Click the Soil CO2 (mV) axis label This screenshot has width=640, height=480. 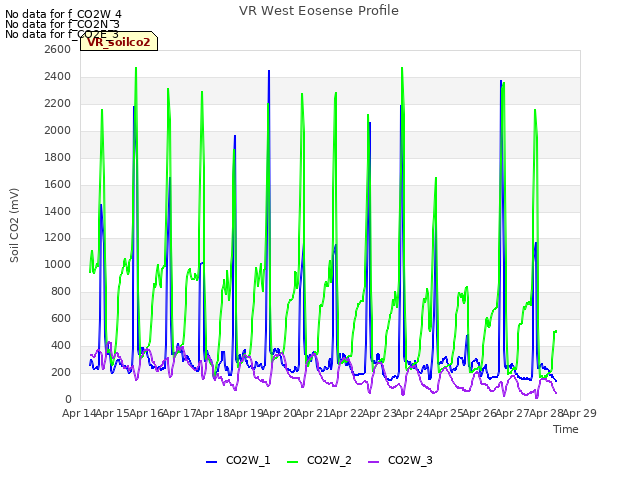click(x=14, y=225)
